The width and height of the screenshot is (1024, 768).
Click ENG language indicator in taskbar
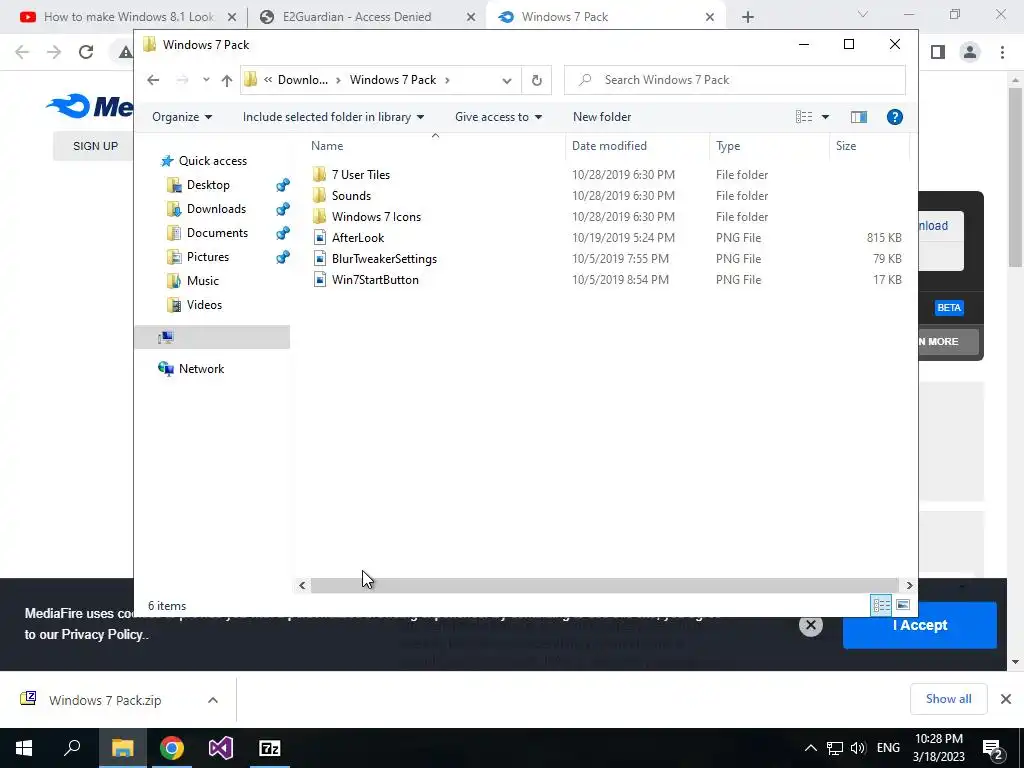click(888, 748)
